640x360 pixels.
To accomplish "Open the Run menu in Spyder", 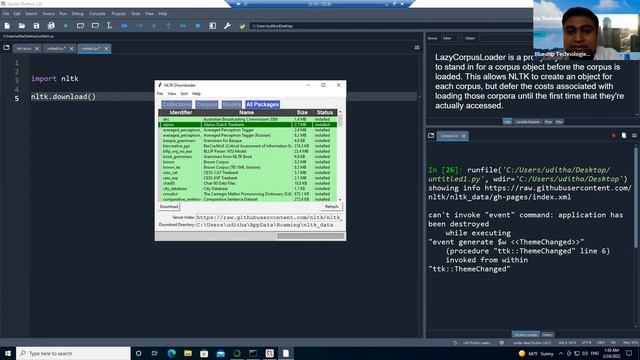I will pyautogui.click(x=63, y=13).
